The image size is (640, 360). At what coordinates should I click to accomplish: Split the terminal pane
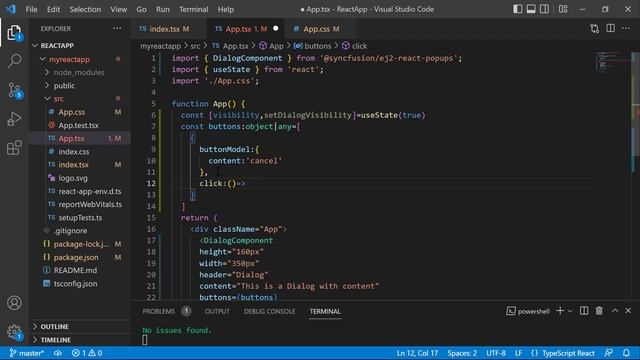tap(584, 311)
